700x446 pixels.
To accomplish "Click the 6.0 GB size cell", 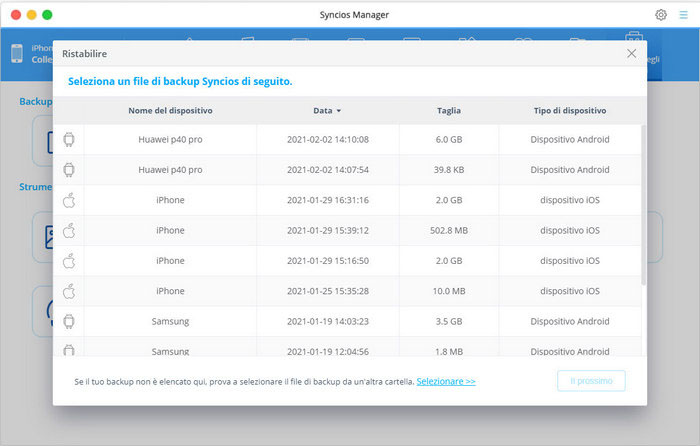I will (449, 139).
